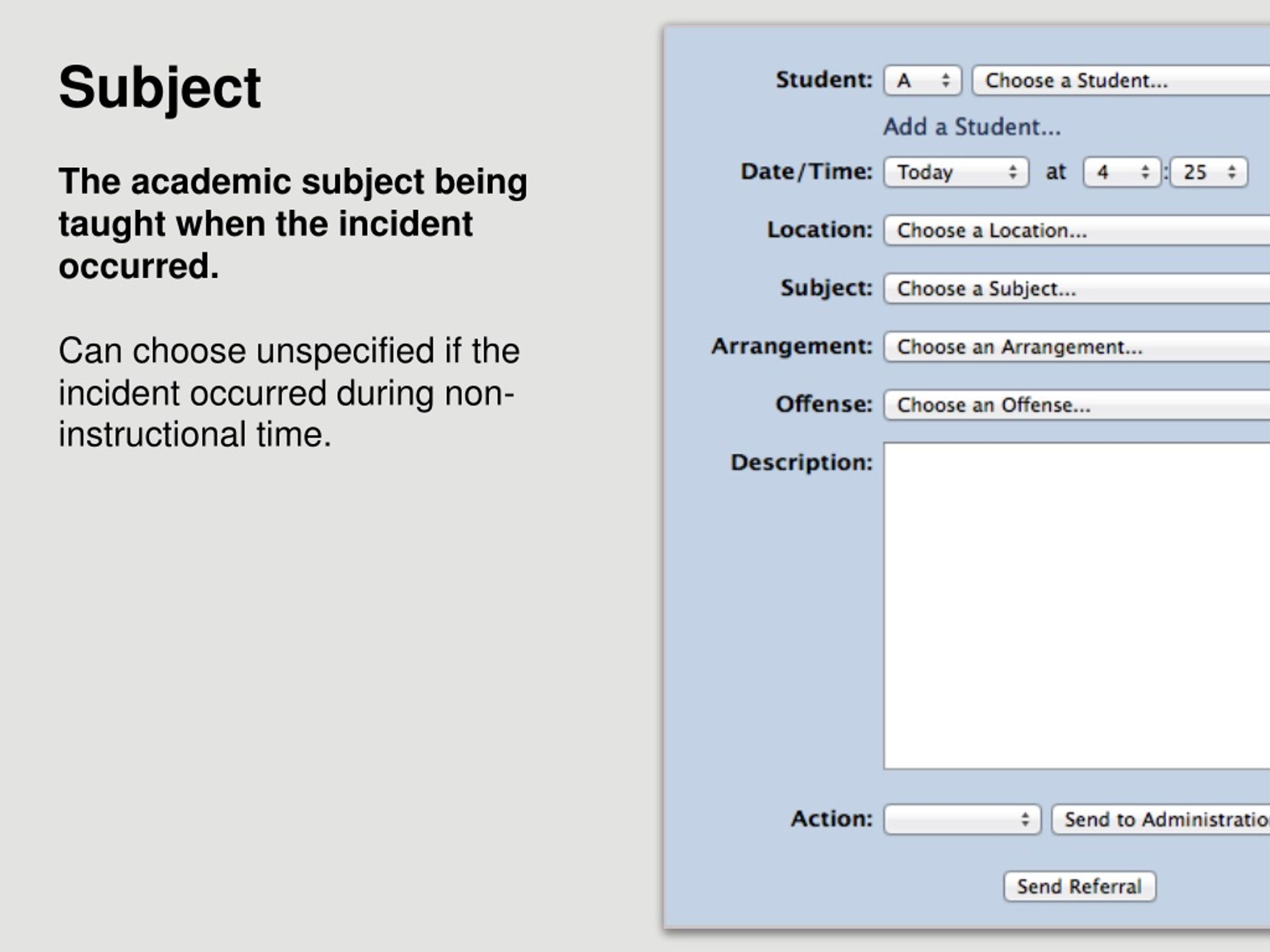
Task: Click the arrows on the Today dropdown
Action: click(1013, 172)
